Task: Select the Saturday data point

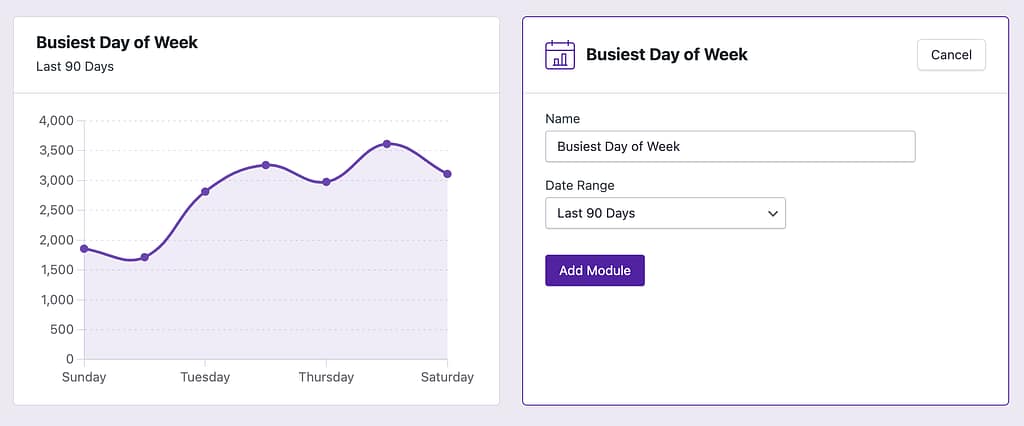Action: pos(447,174)
